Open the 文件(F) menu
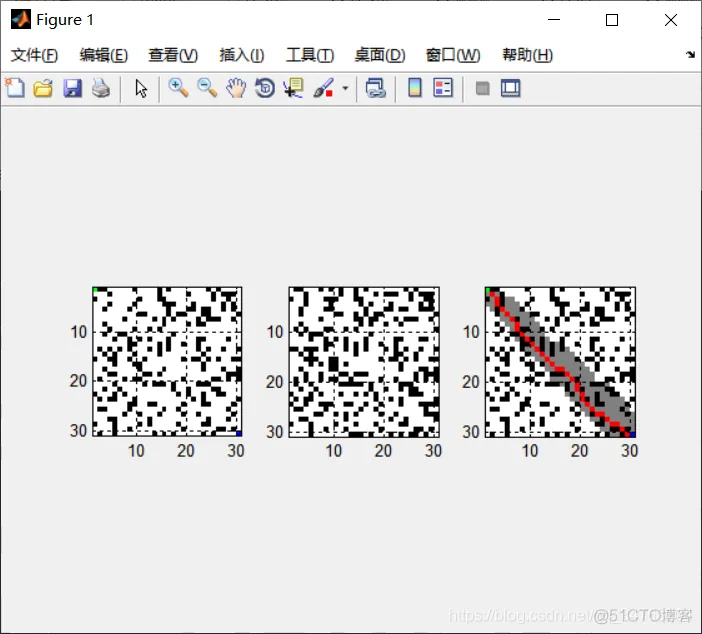 [x=34, y=55]
